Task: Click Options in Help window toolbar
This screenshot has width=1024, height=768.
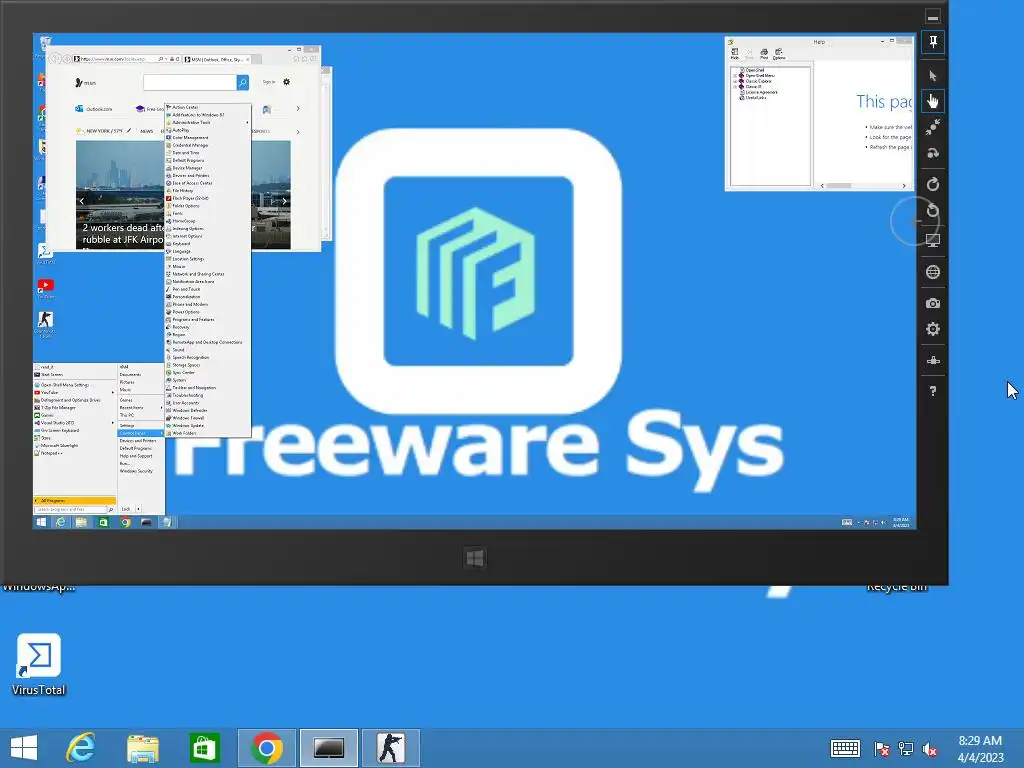Action: coord(779,54)
